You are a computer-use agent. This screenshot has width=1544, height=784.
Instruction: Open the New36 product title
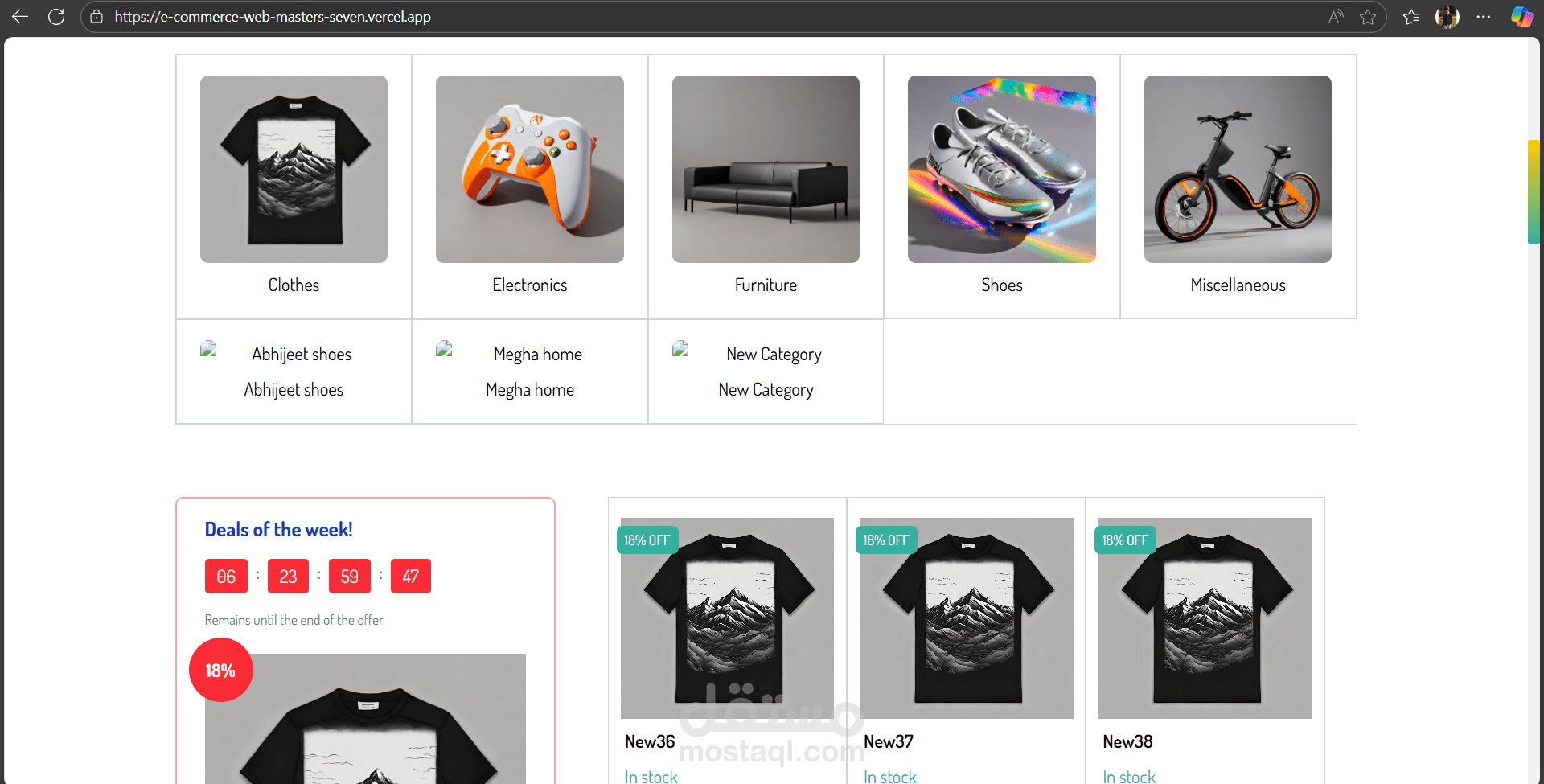click(x=650, y=742)
